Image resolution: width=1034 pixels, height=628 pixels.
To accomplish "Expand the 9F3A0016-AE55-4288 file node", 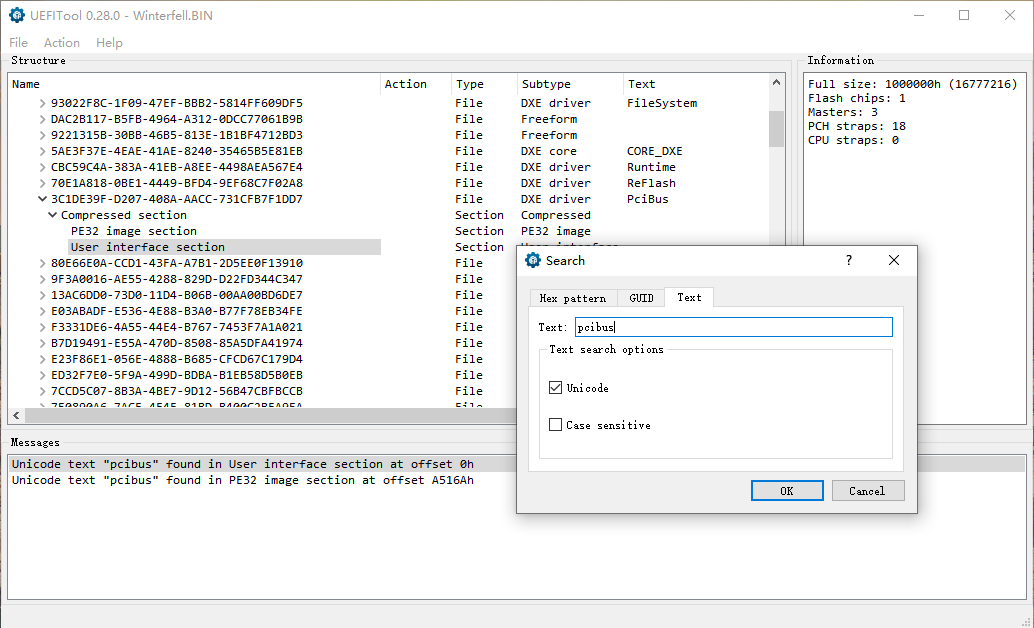I will 42,279.
